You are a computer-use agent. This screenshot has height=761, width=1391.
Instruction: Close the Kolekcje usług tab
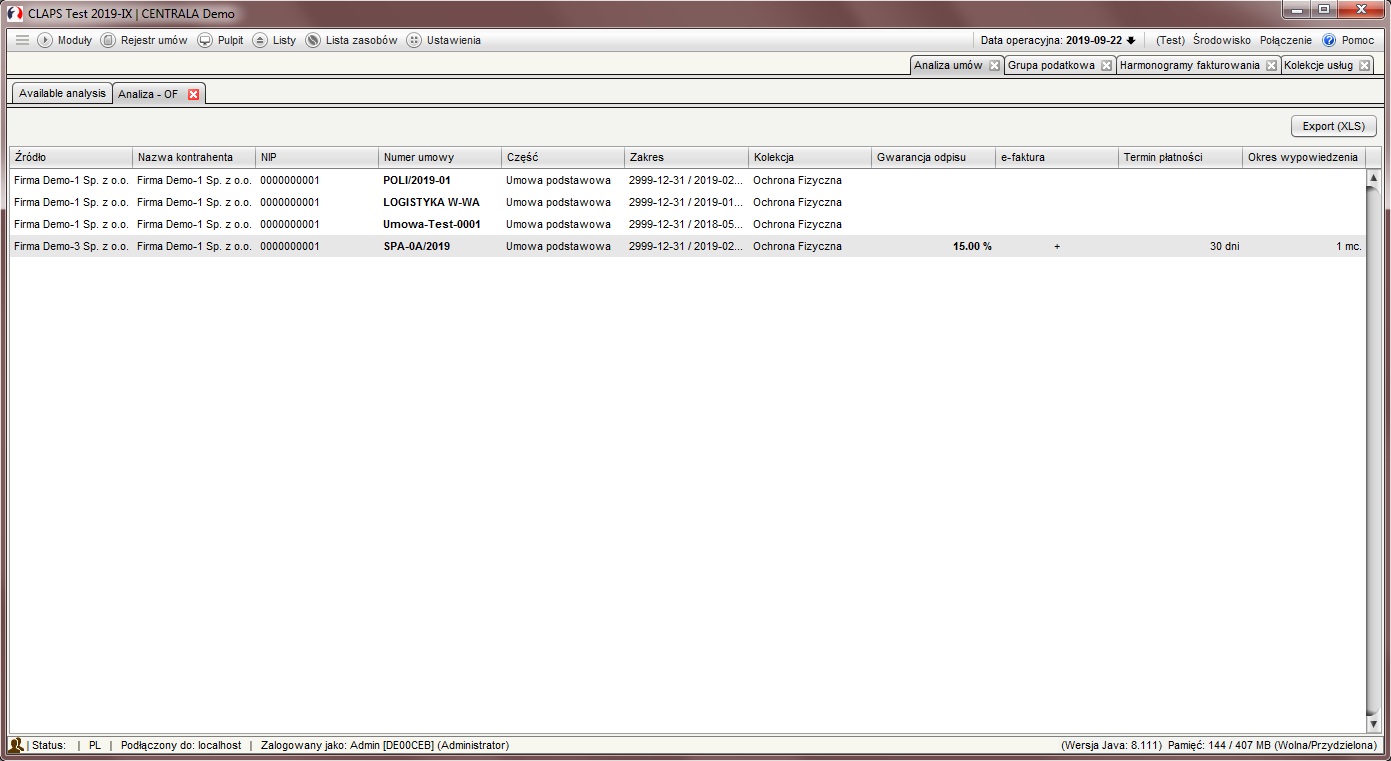(1364, 66)
